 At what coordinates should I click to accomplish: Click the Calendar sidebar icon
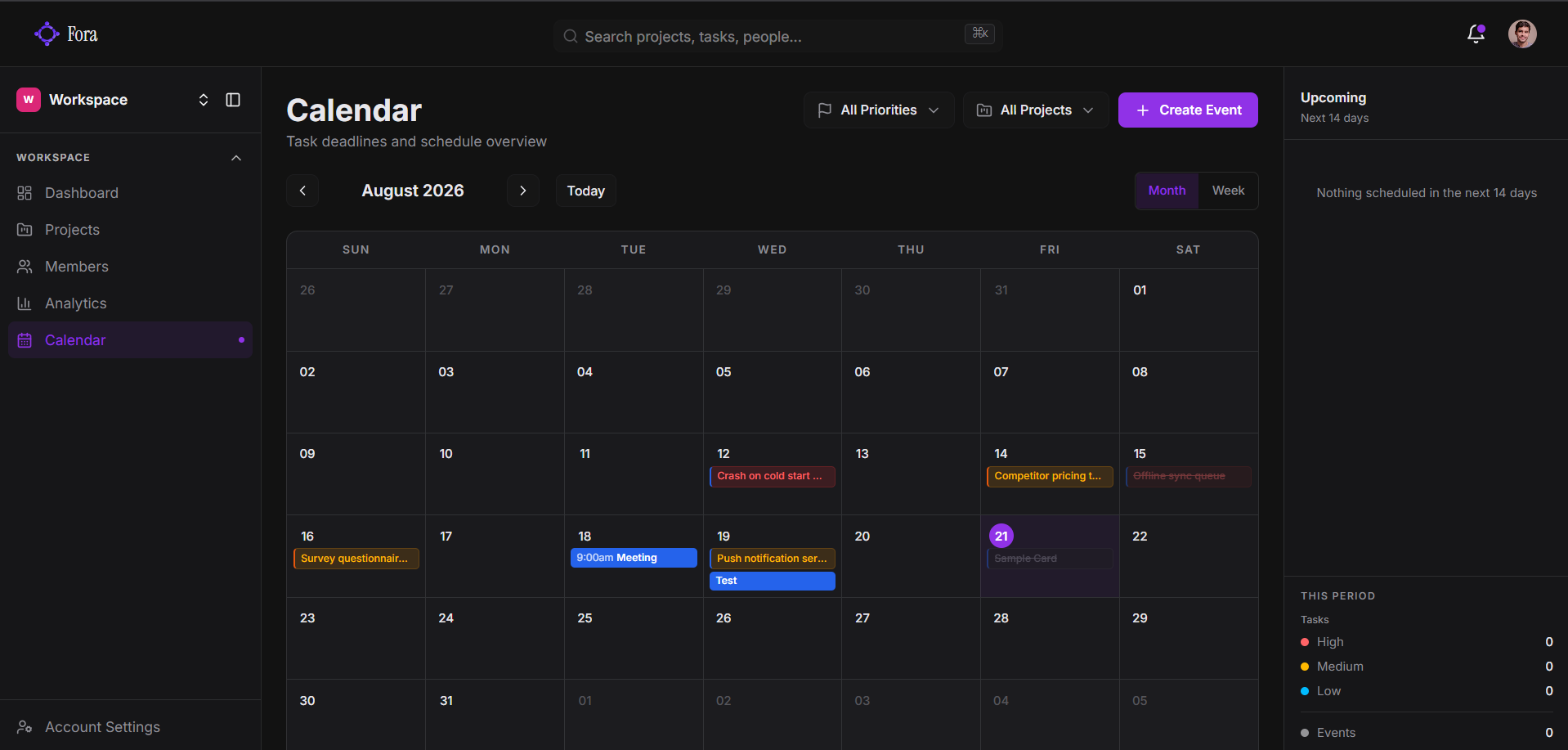point(25,340)
